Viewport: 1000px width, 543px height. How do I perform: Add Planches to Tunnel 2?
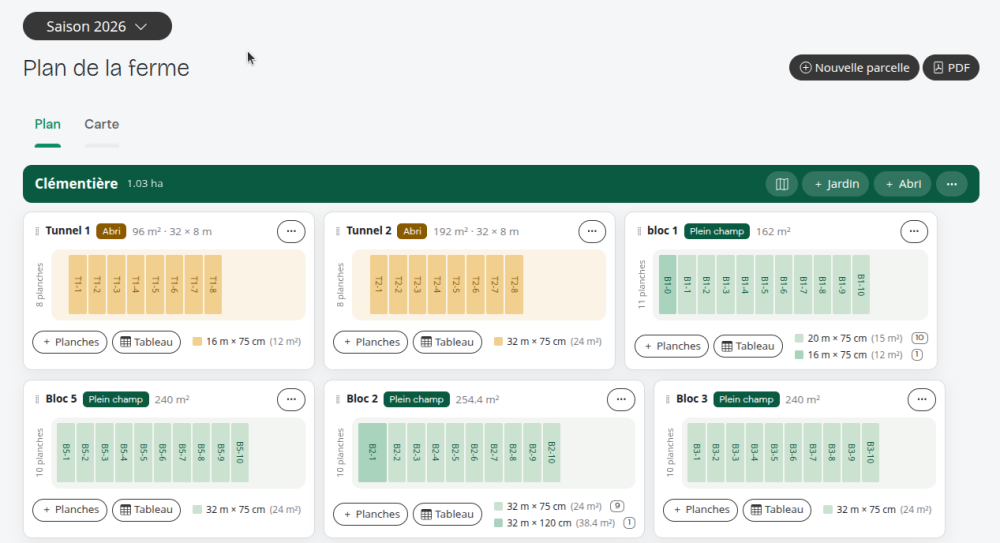(x=371, y=342)
